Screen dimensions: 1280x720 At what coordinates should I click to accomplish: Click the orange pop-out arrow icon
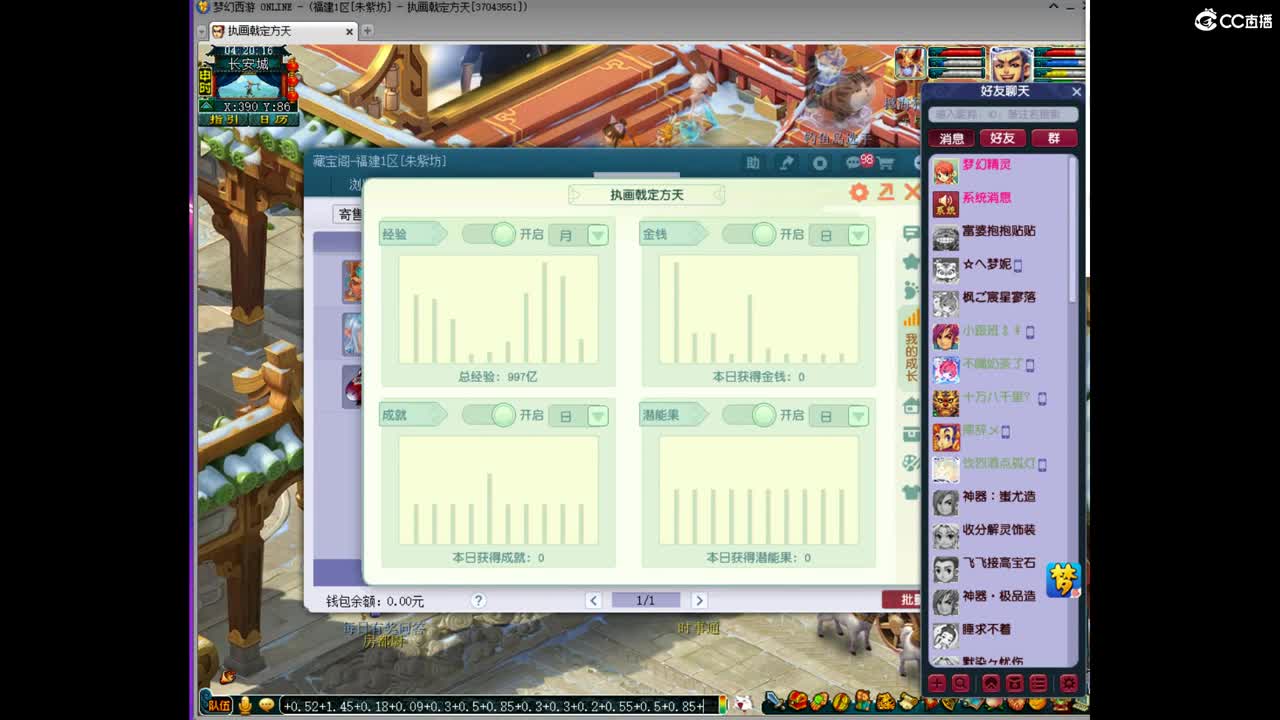click(885, 192)
